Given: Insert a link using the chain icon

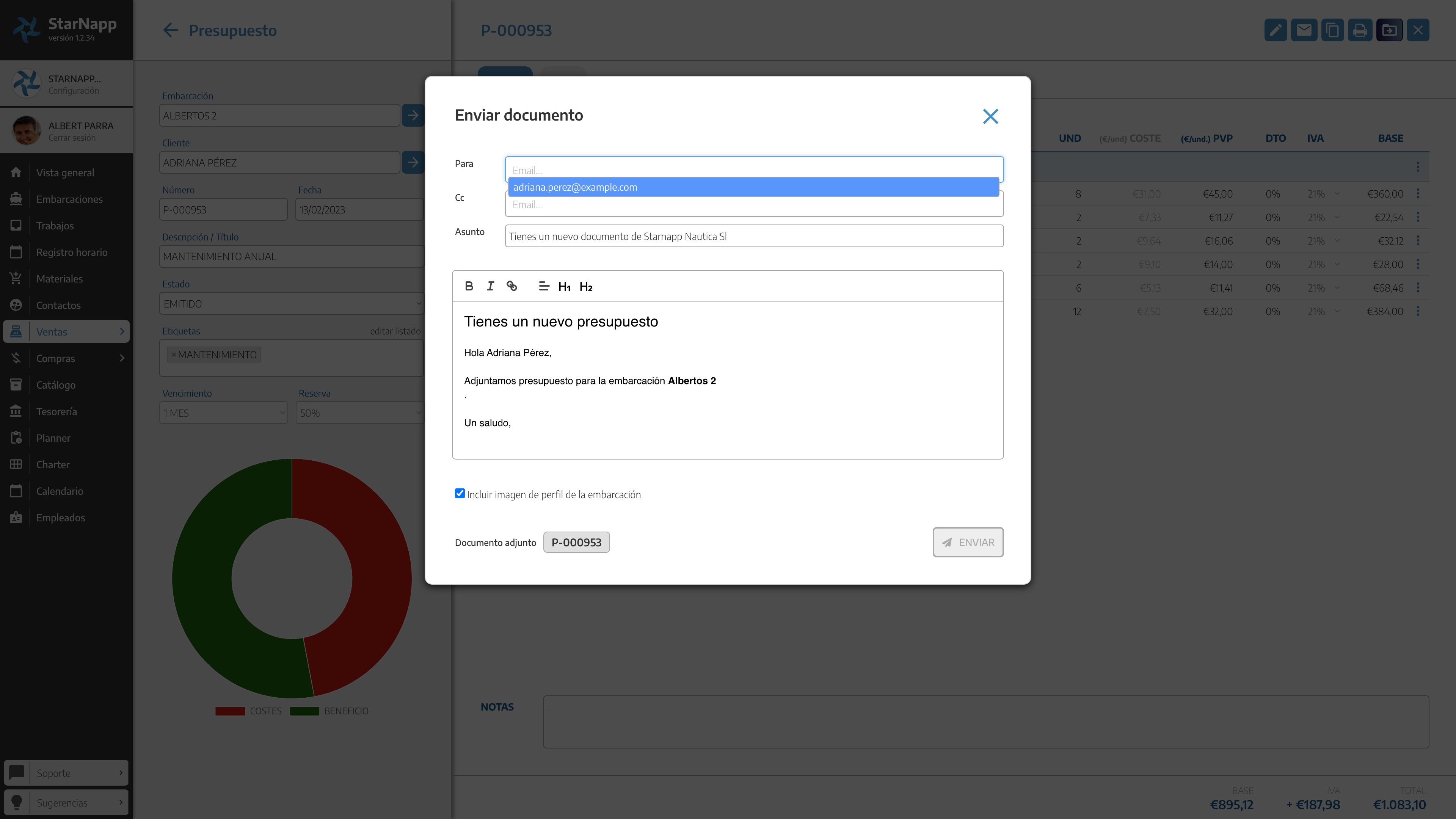Looking at the screenshot, I should (x=511, y=286).
